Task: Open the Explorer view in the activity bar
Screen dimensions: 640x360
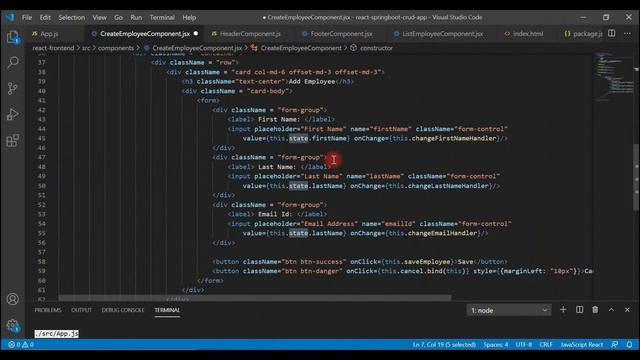Action: 13,37
